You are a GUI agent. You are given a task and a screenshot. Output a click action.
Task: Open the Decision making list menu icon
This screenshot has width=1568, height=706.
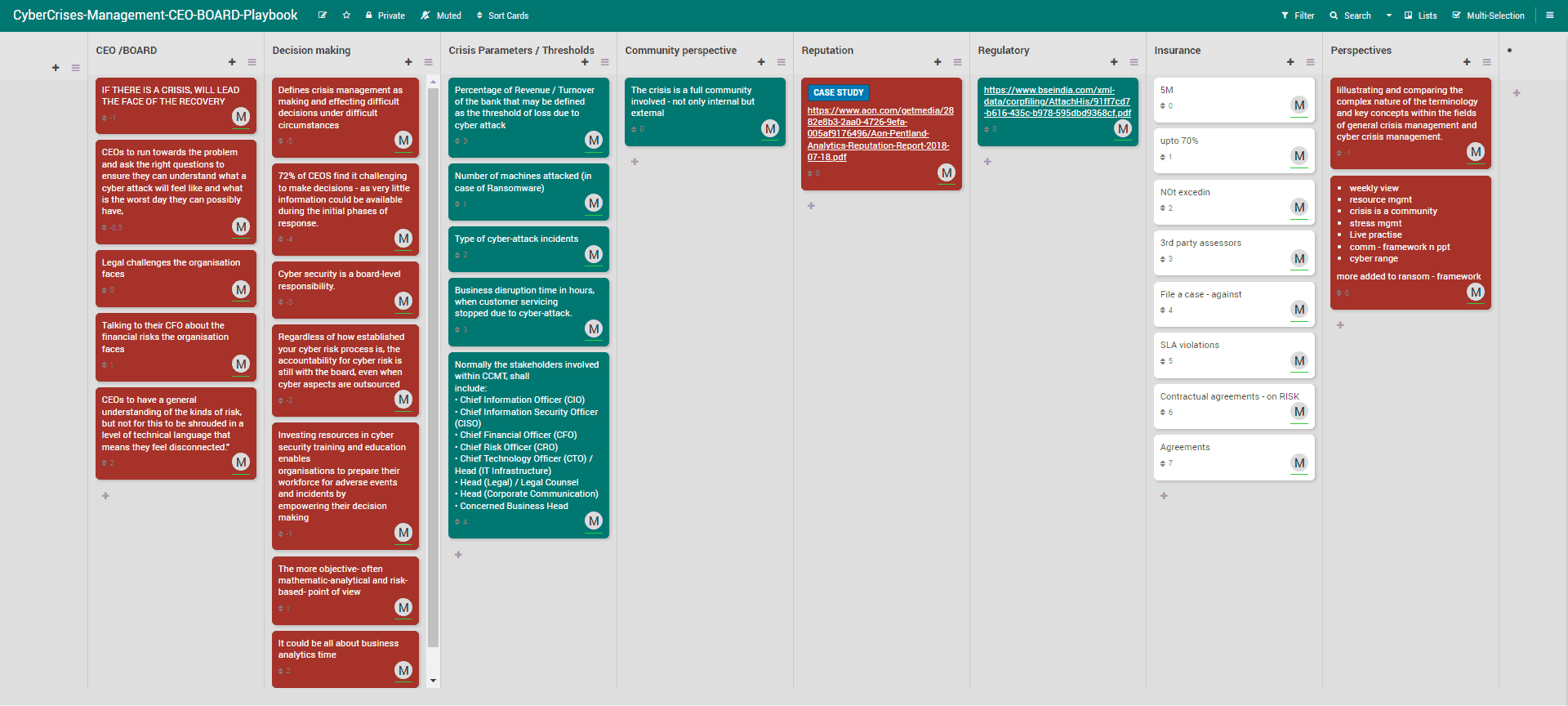428,62
